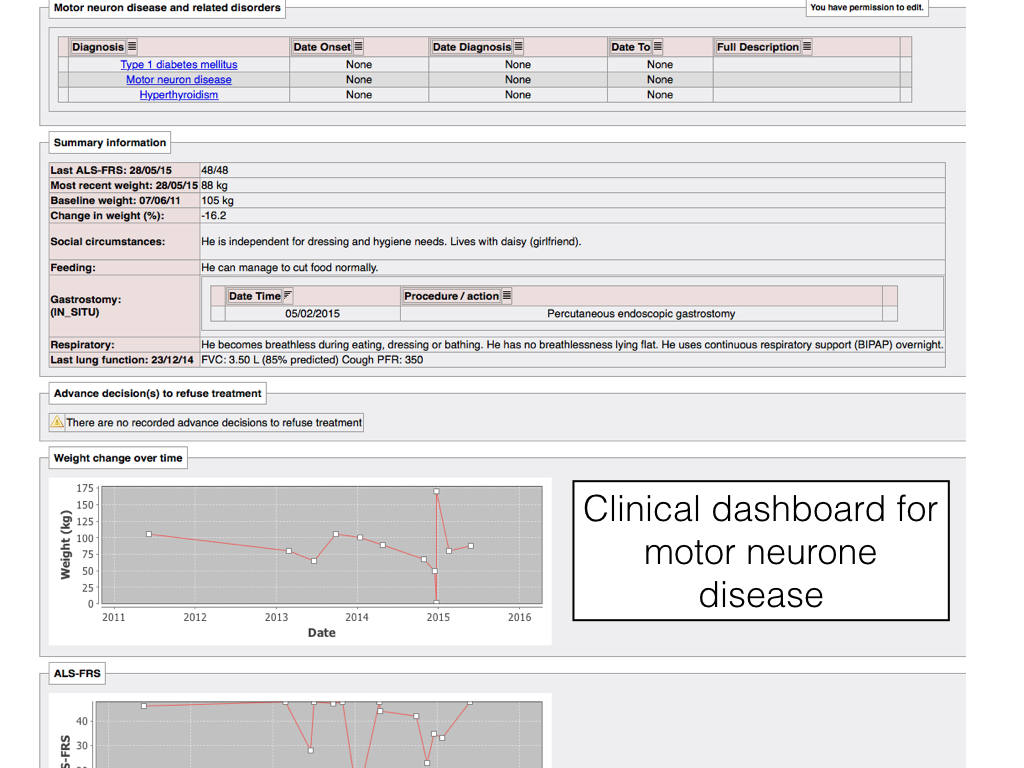This screenshot has width=1024, height=768.
Task: Open the Type 1 diabetes mellitus record
Action: click(x=178, y=64)
